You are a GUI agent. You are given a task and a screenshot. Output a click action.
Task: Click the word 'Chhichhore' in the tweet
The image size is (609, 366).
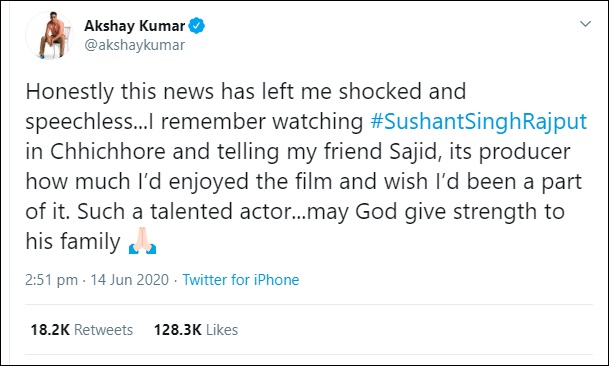(x=108, y=151)
